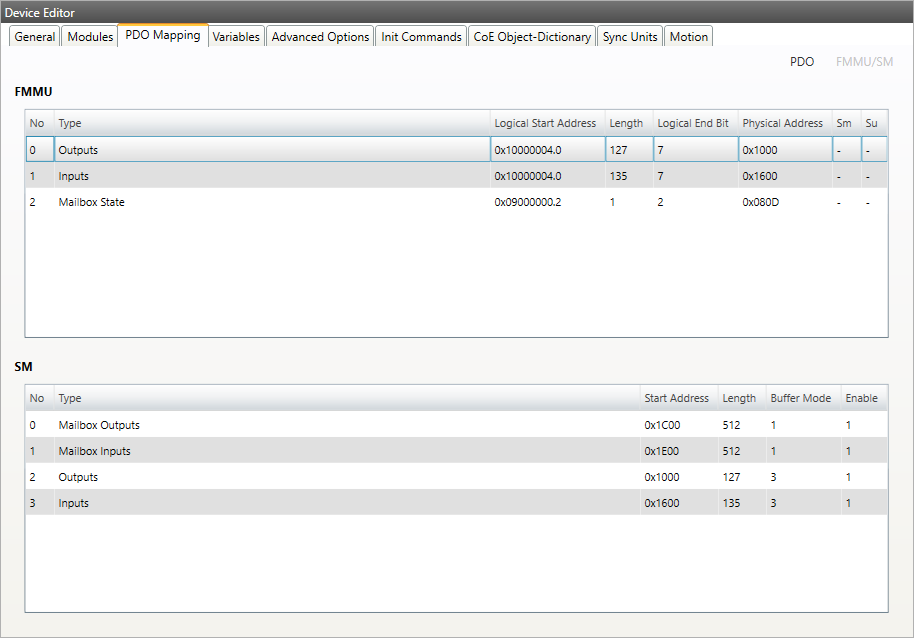
Task: Select the FMMU Outputs row
Action: [x=270, y=150]
